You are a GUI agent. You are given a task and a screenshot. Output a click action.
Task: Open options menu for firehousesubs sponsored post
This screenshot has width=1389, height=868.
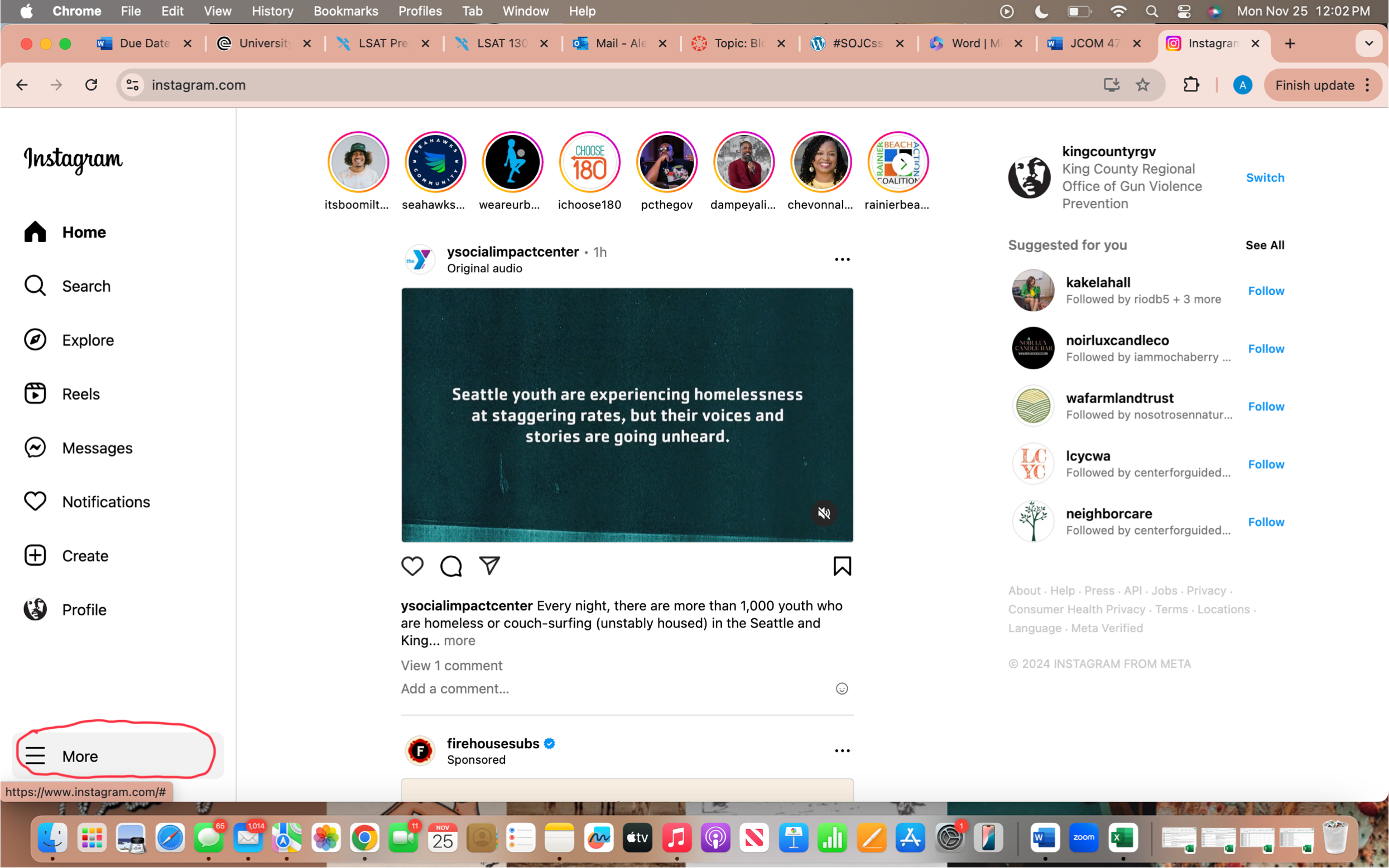tap(842, 751)
